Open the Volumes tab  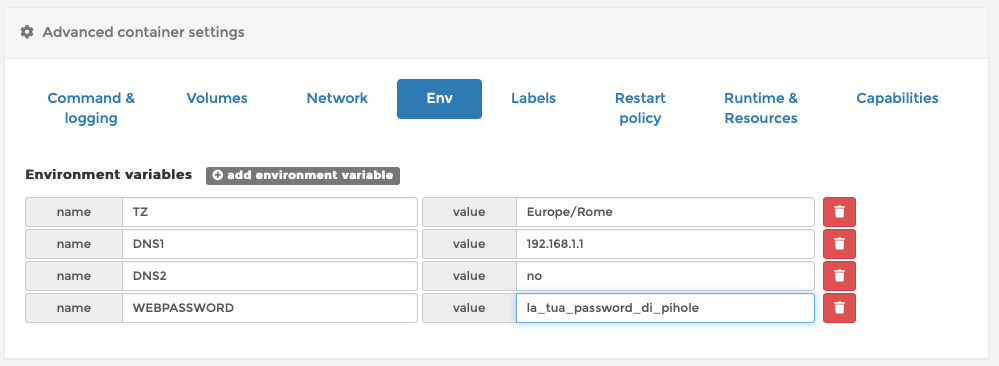[217, 98]
